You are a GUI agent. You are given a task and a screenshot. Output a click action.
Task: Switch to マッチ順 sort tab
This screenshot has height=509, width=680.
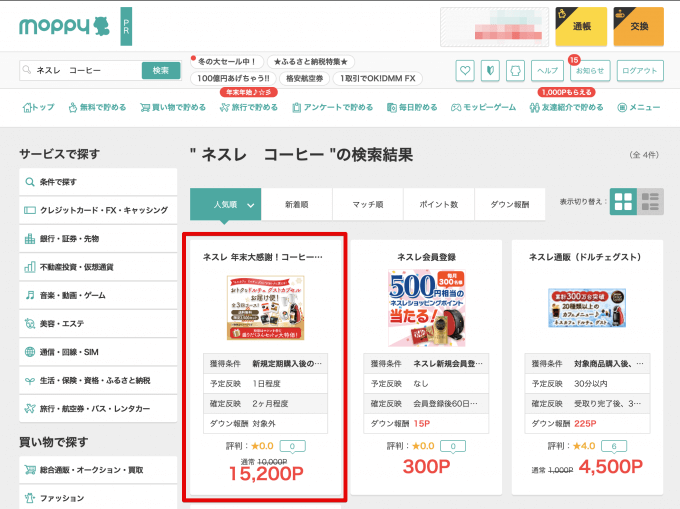coord(368,204)
